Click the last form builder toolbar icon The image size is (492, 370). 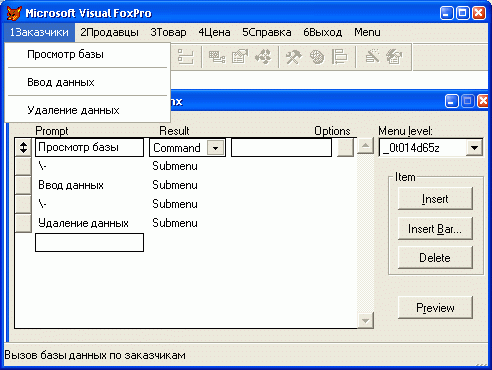point(395,57)
